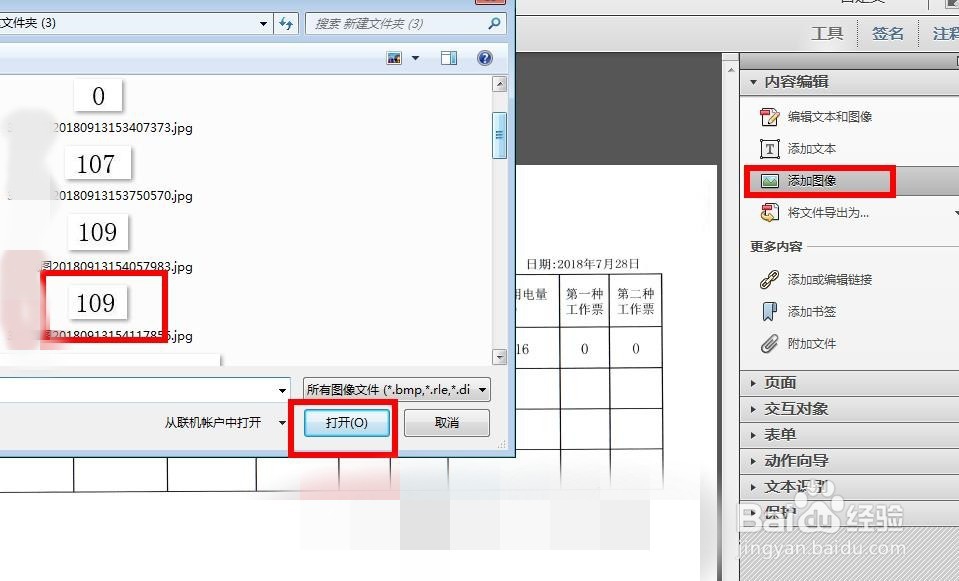Image resolution: width=959 pixels, height=581 pixels.
Task: Expand the 表单 panel section
Action: [753, 435]
